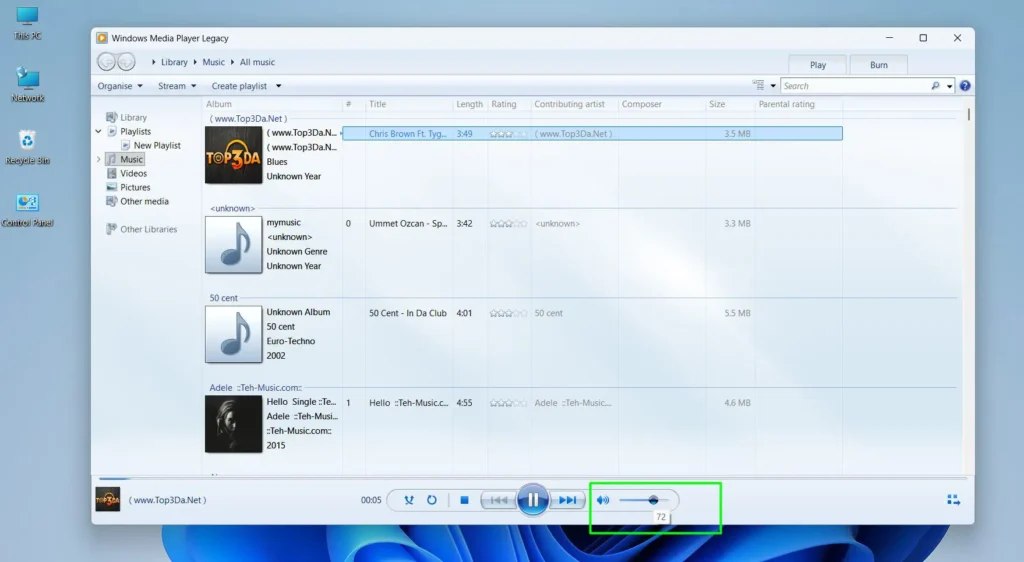Go to the previous track
The width and height of the screenshot is (1024, 562).
(x=498, y=501)
